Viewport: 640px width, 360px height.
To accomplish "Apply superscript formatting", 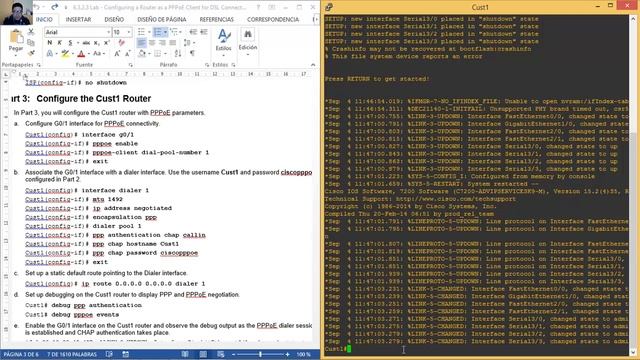I will [107, 42].
